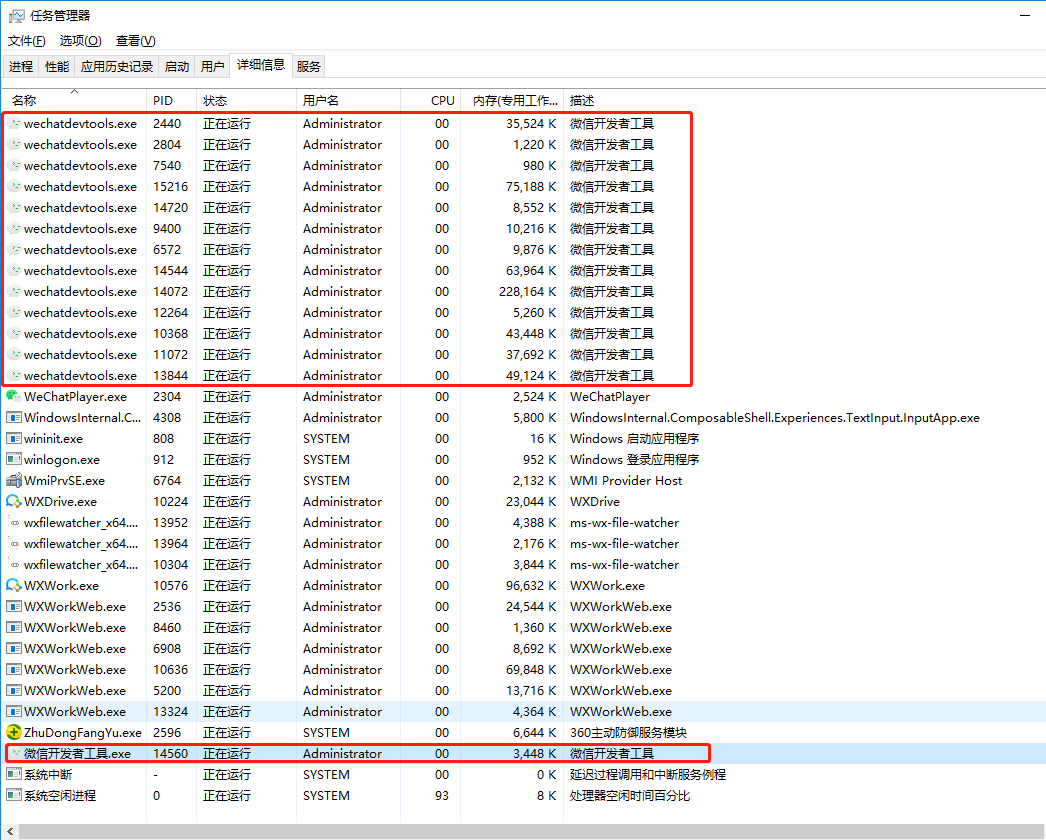Viewport: 1046px width, 840px height.
Task: Click the PID 10224 cell
Action: [x=171, y=502]
